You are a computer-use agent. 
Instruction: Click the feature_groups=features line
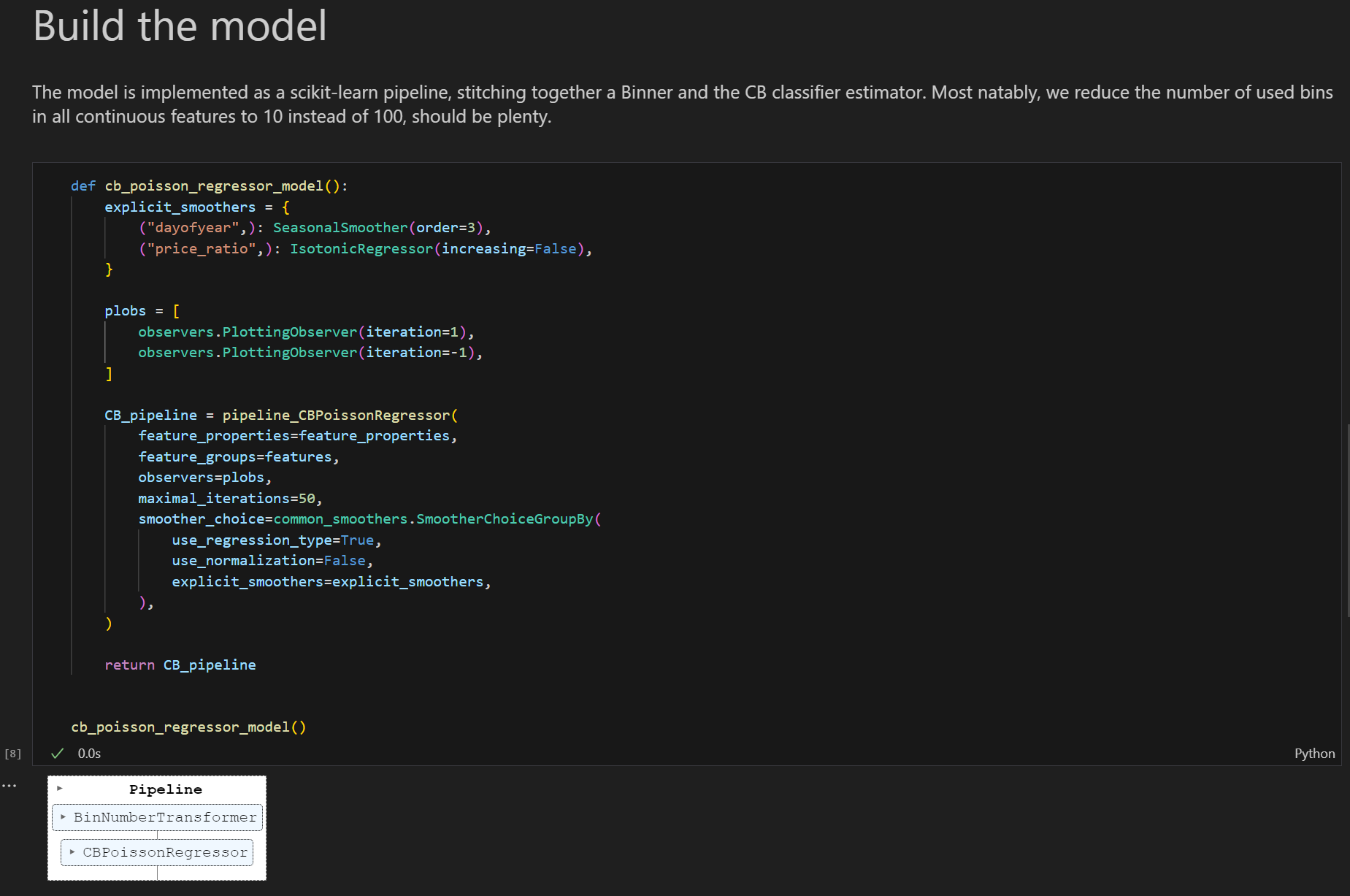pyautogui.click(x=239, y=457)
